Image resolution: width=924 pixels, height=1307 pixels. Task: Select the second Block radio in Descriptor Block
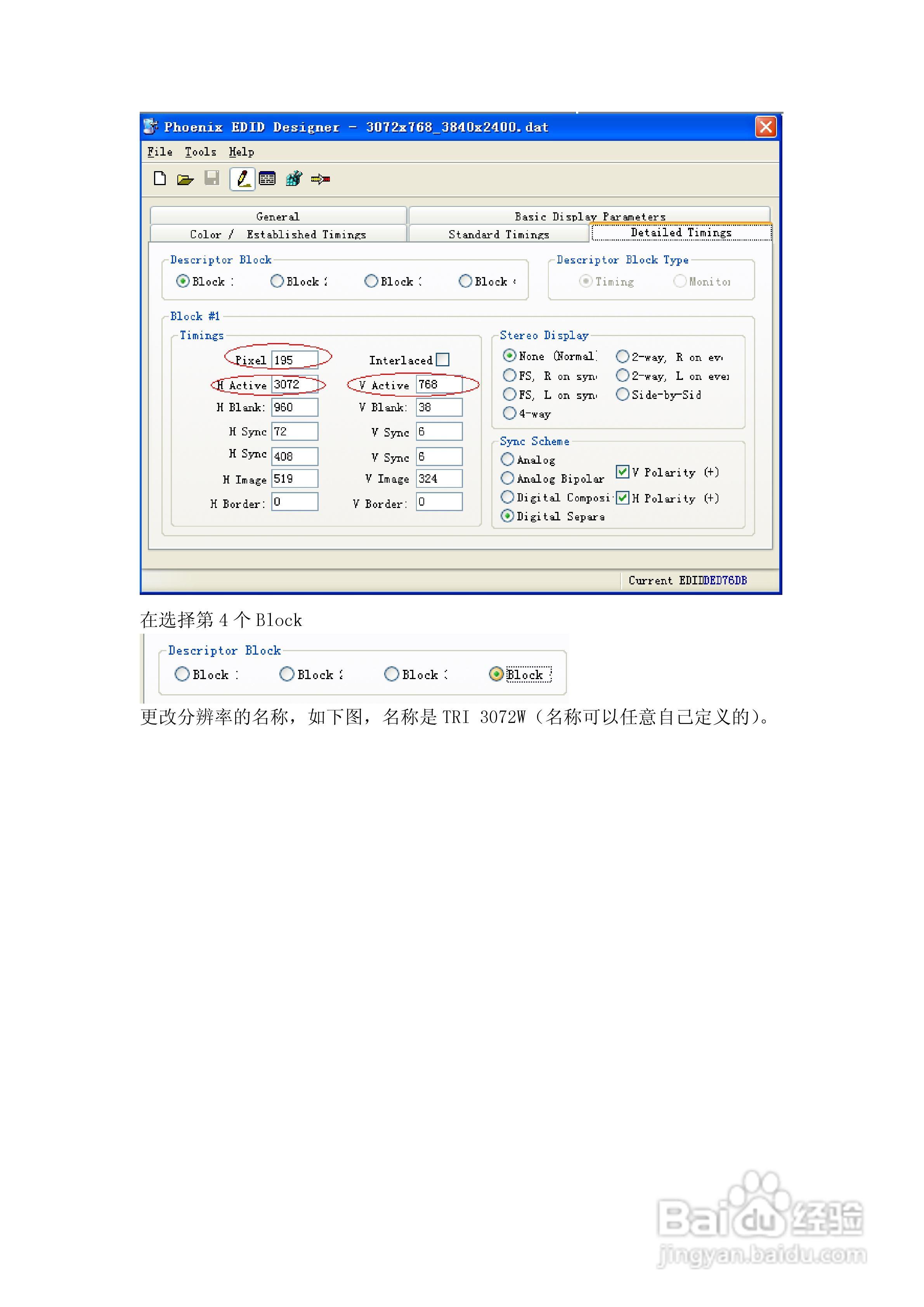tap(277, 281)
